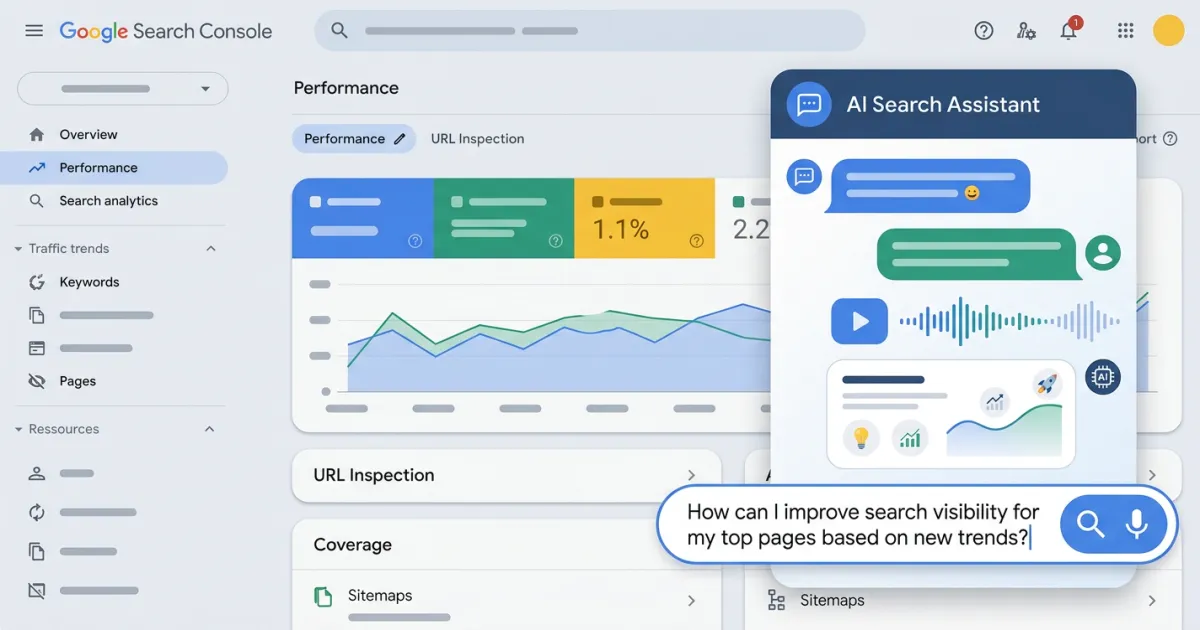This screenshot has width=1200, height=630.
Task: Expand the right Sitemaps row chevron
Action: [1152, 601]
